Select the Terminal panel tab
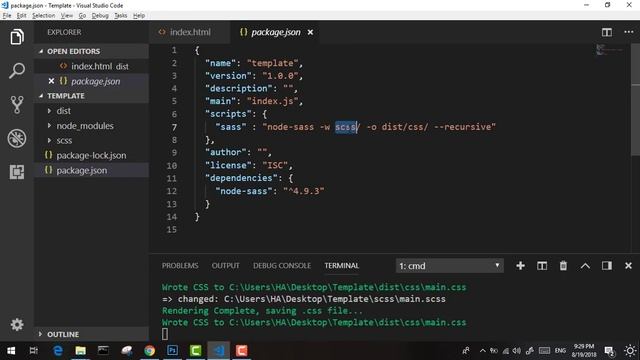This screenshot has width=640, height=360. (342, 266)
